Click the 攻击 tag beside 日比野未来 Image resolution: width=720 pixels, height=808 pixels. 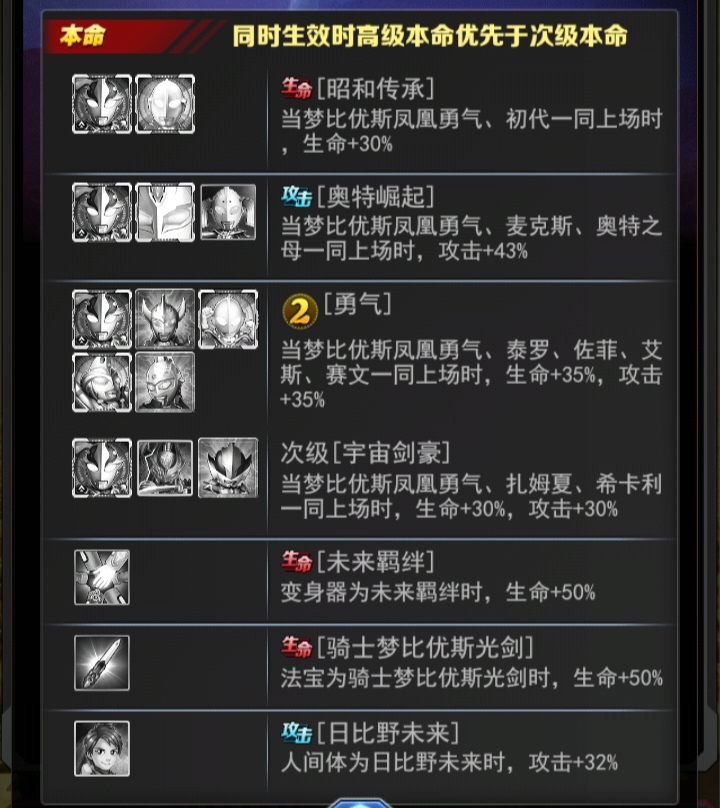pyautogui.click(x=296, y=733)
